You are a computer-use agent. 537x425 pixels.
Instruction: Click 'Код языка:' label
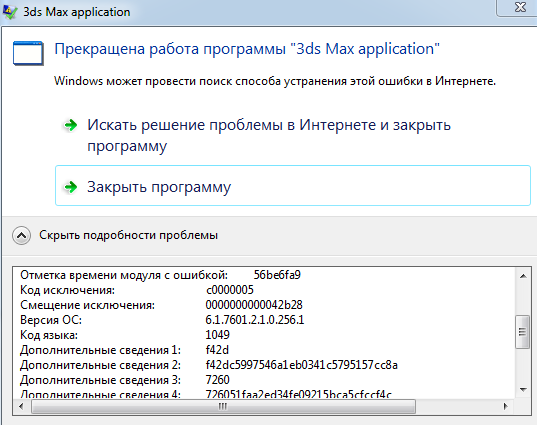[49, 335]
